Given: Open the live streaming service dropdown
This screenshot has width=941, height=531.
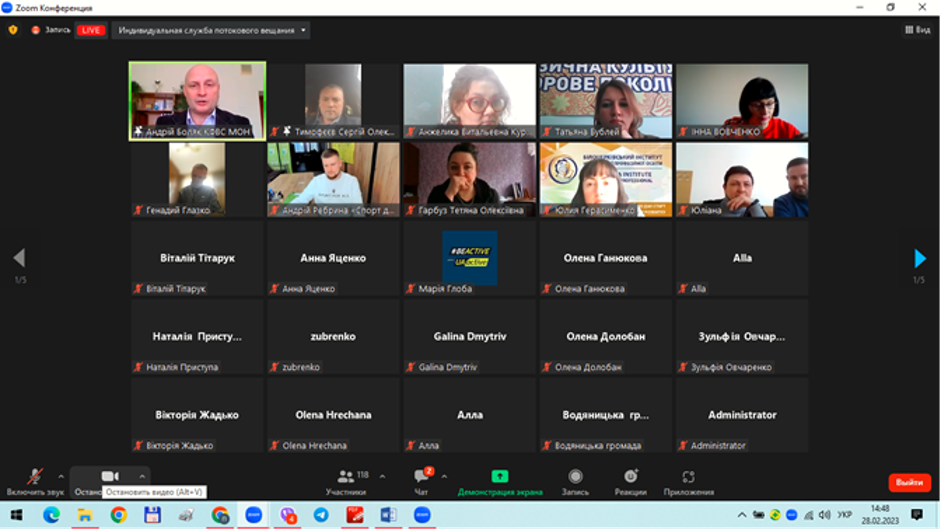Looking at the screenshot, I should point(211,30).
